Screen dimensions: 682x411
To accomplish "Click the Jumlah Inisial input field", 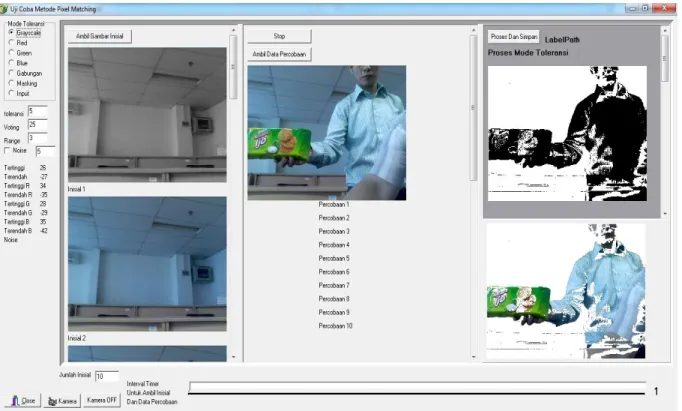I will click(107, 376).
